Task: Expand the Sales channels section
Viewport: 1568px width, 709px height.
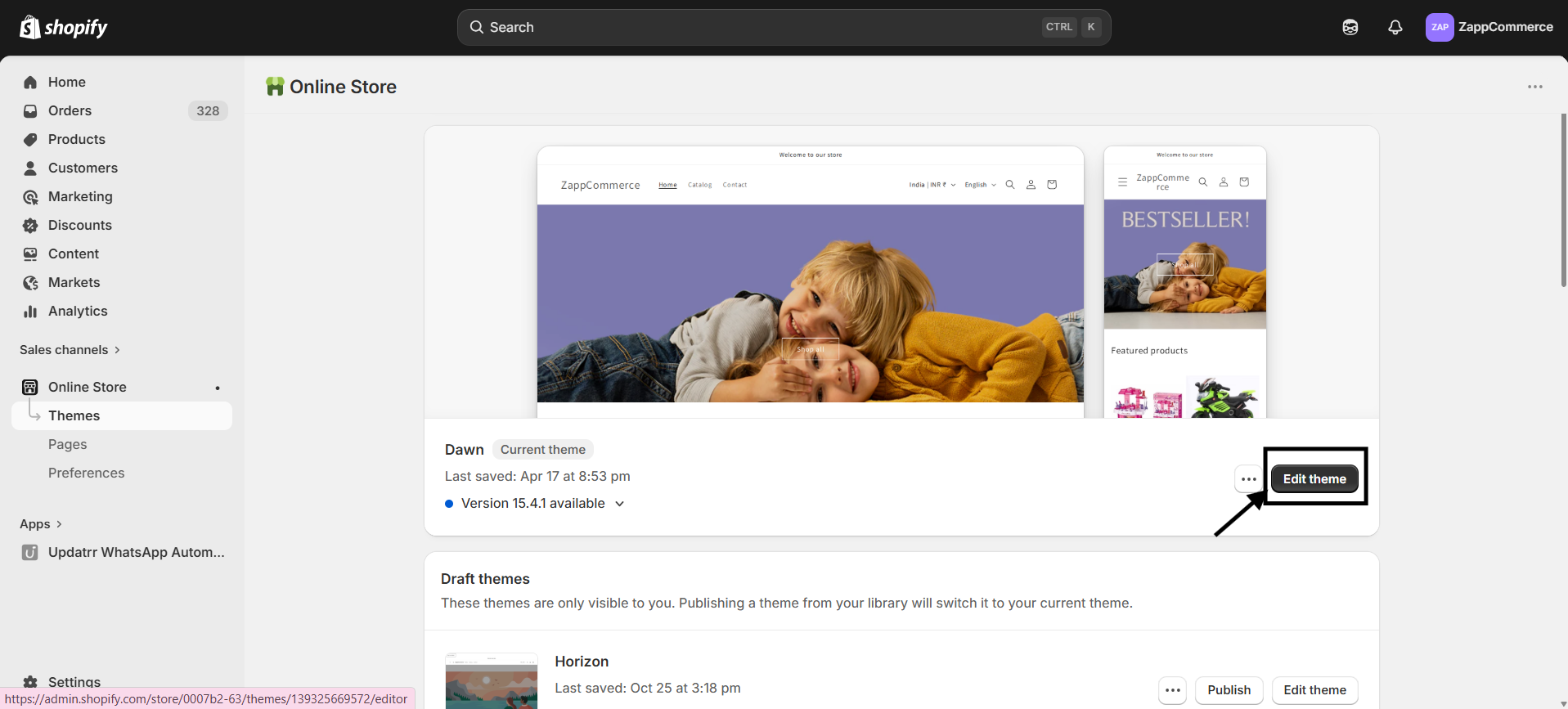Action: pos(70,350)
